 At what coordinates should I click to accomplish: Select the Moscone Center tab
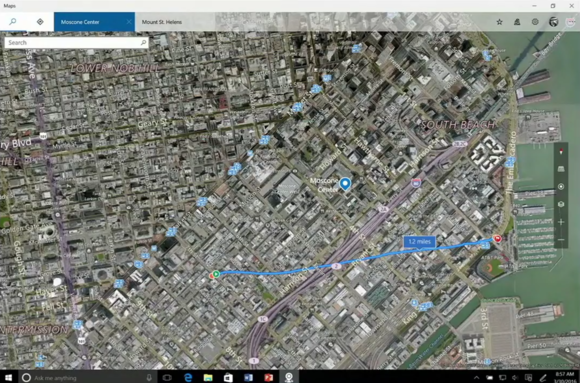pyautogui.click(x=80, y=22)
